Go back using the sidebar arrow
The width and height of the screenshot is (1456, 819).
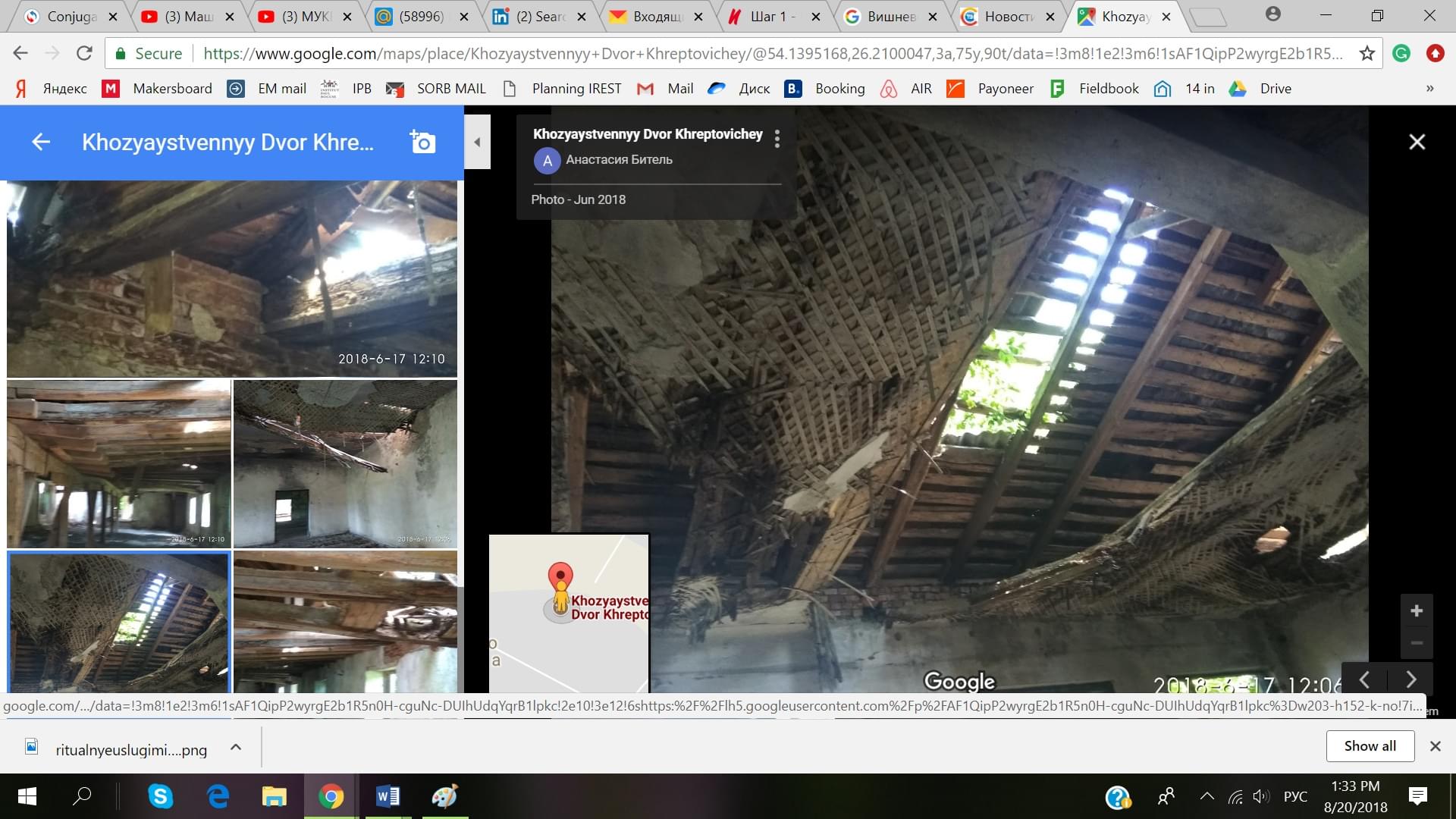41,142
